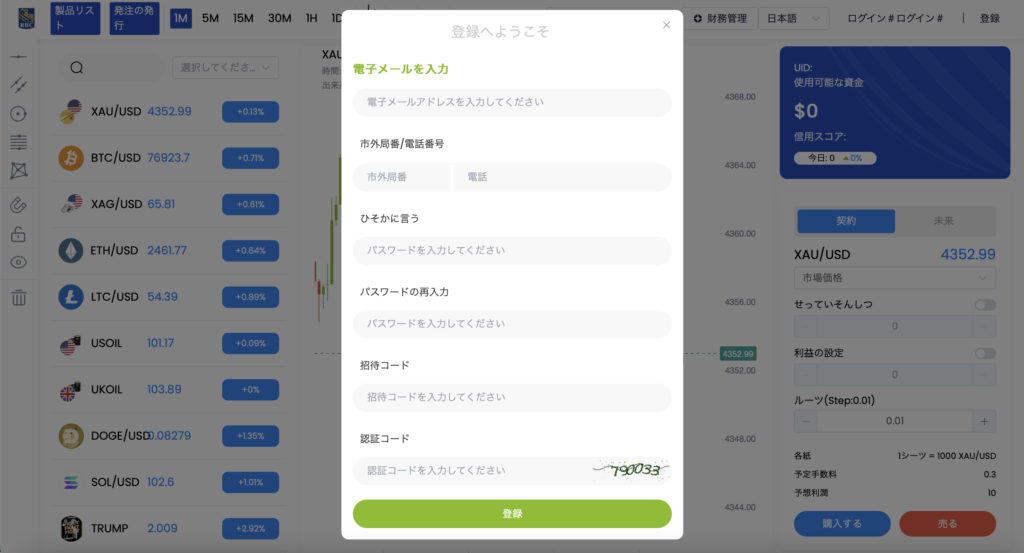Click the ログイン link

point(895,18)
